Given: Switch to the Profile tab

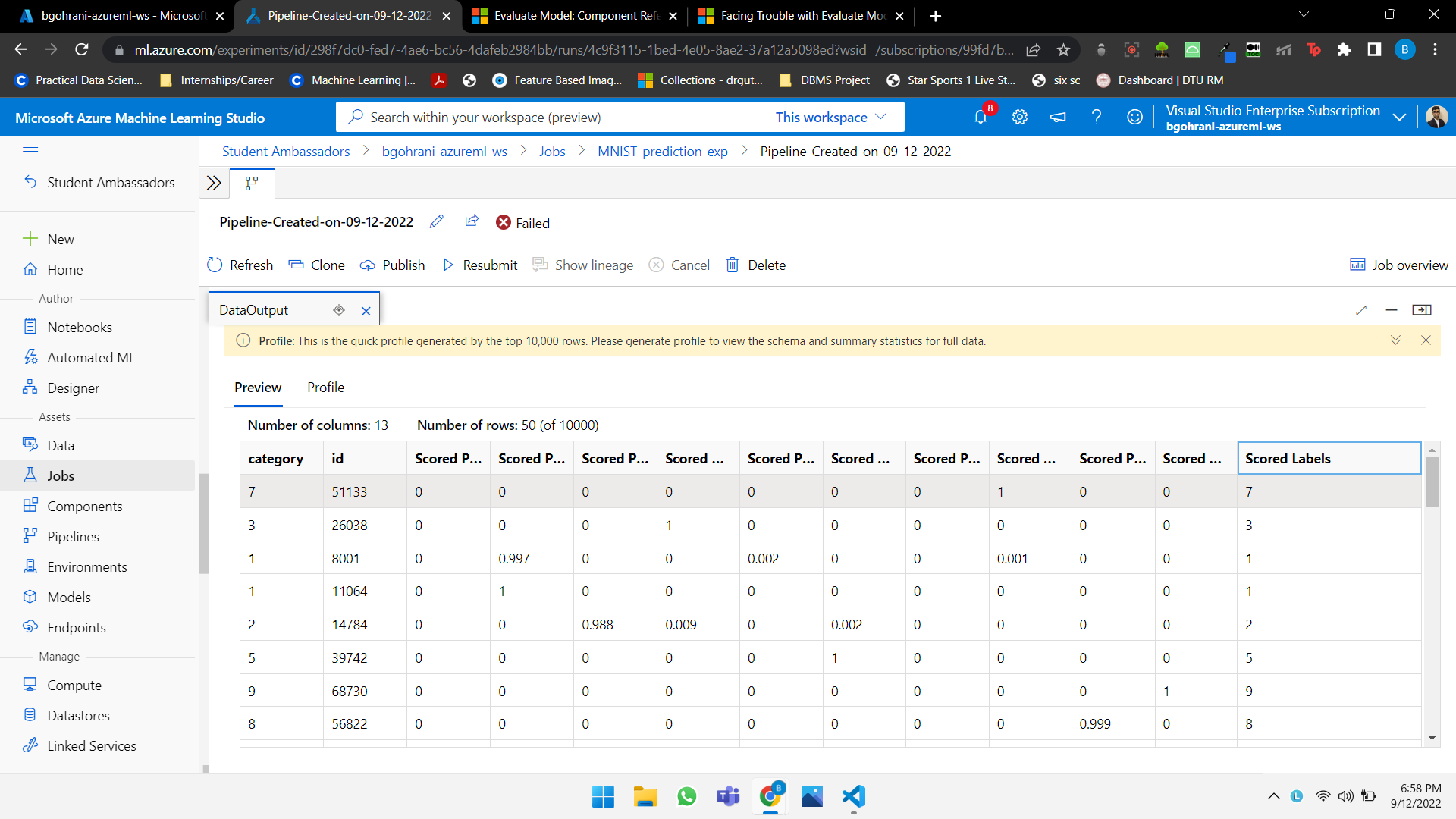Looking at the screenshot, I should coord(325,388).
